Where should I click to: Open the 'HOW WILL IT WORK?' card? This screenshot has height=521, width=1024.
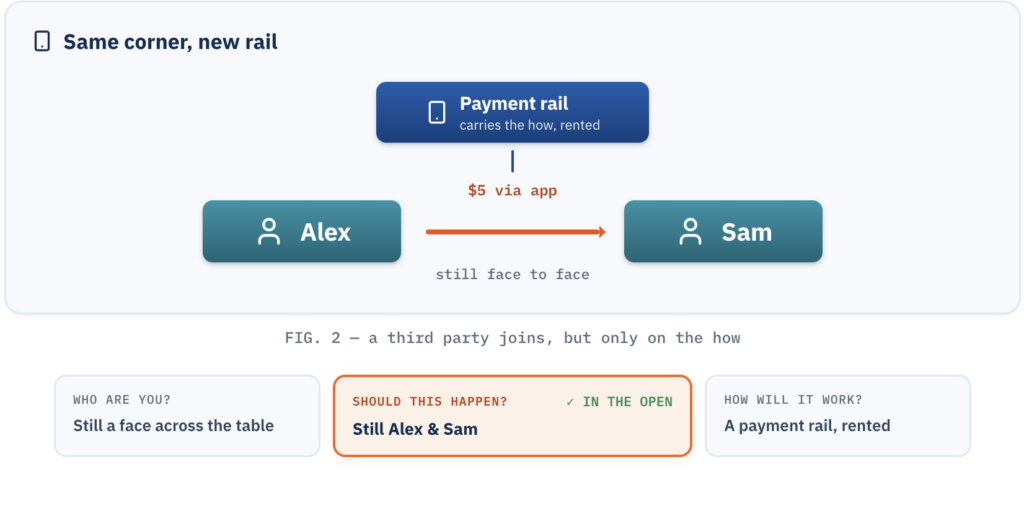click(x=838, y=415)
